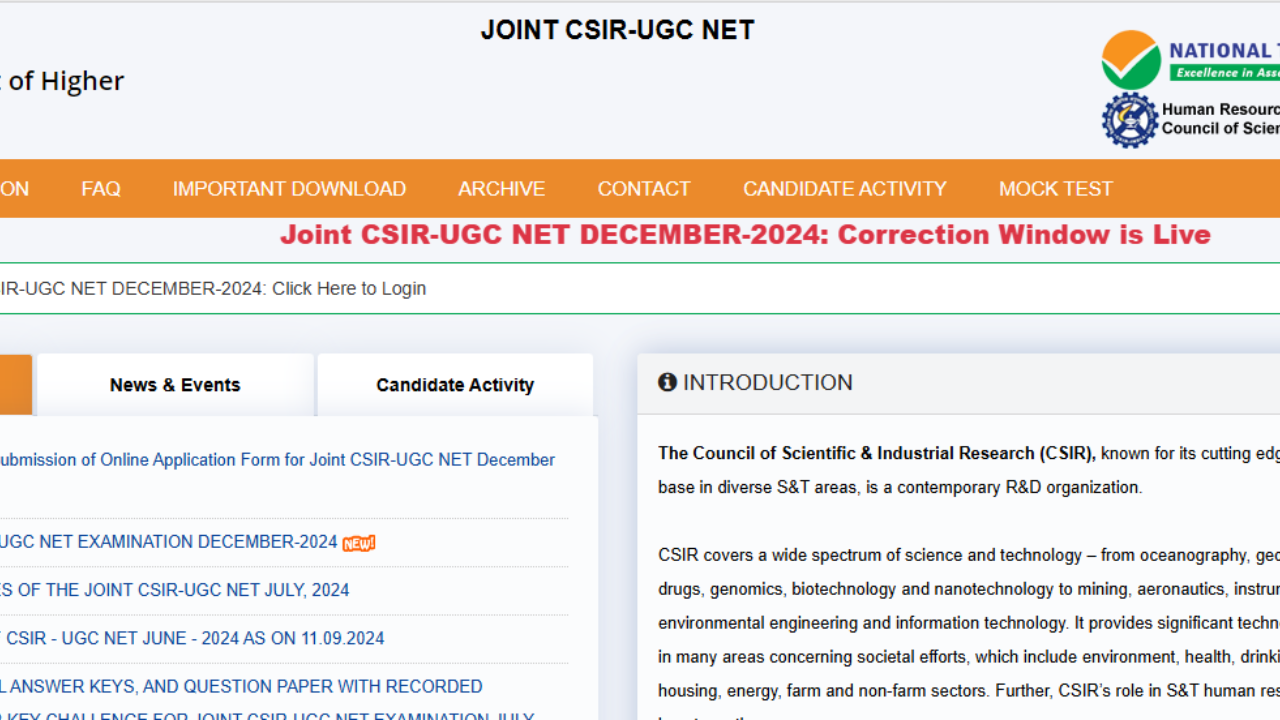
Task: Open the MOCK TEST section
Action: click(x=1056, y=188)
